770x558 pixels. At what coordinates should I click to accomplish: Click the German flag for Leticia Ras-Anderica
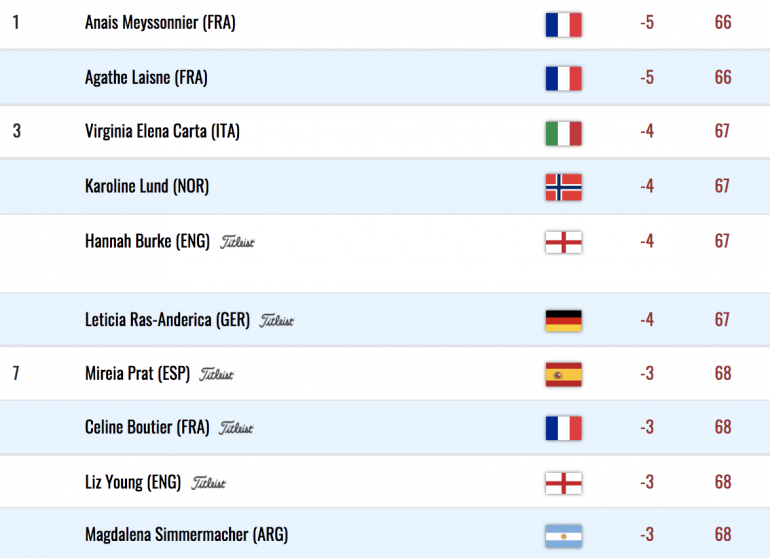coord(563,321)
